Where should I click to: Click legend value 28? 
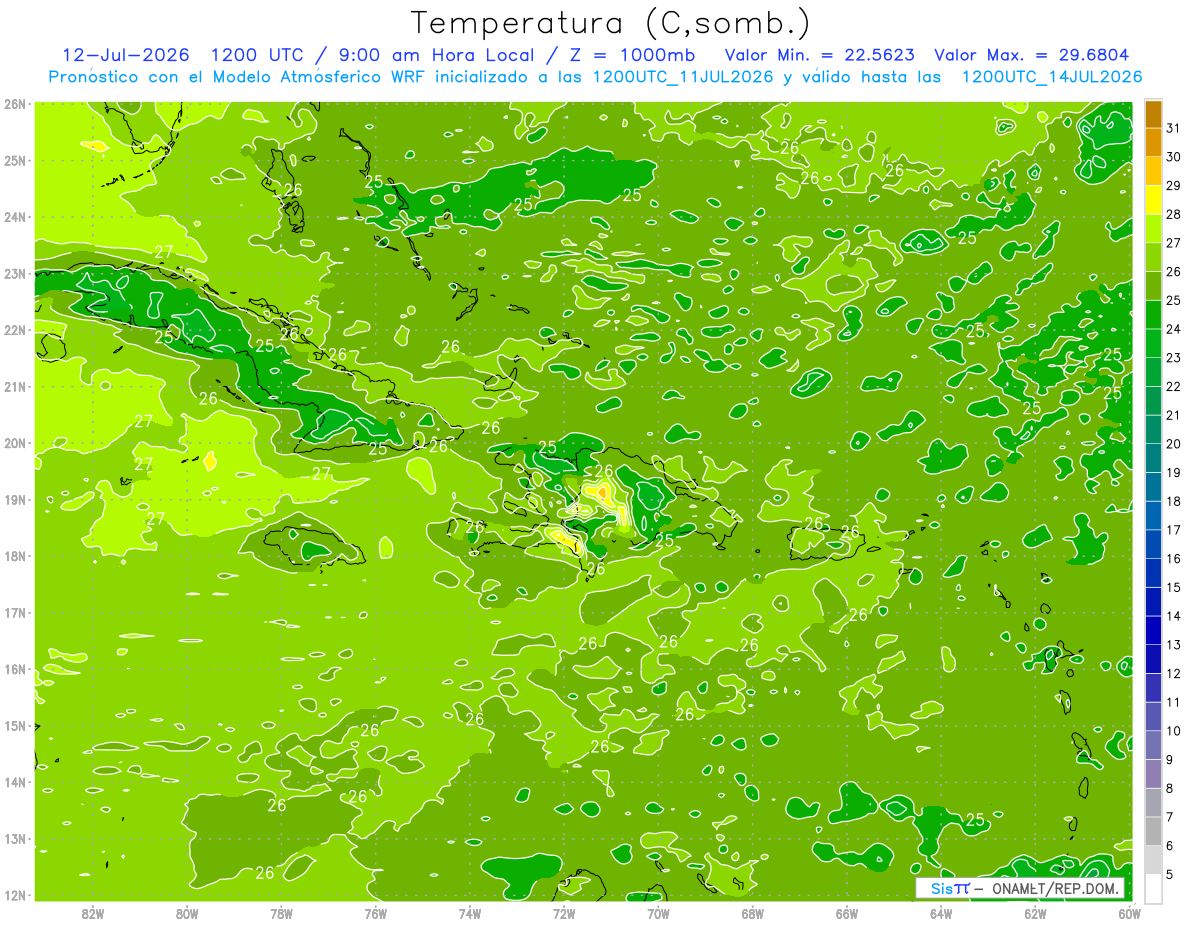[1173, 214]
